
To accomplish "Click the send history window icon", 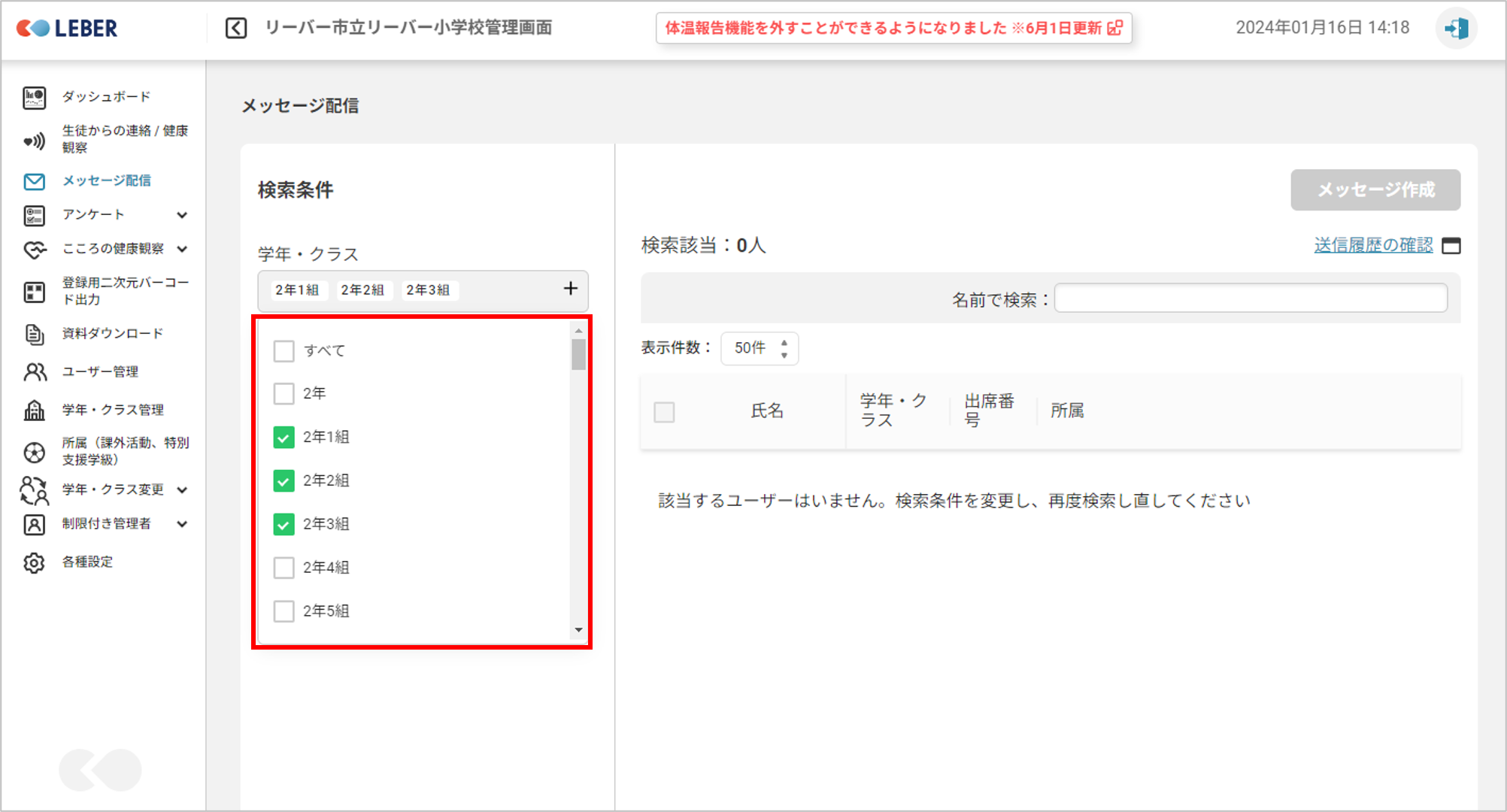I will coord(1451,246).
